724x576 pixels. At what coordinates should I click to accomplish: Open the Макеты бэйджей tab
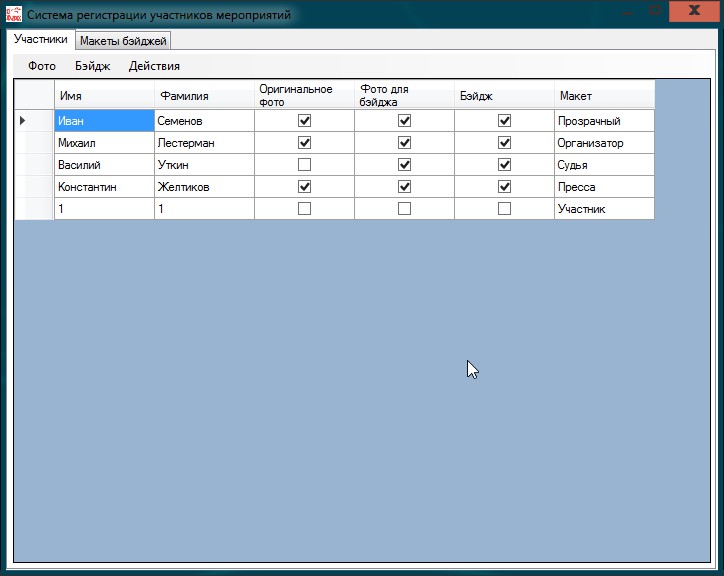[123, 41]
